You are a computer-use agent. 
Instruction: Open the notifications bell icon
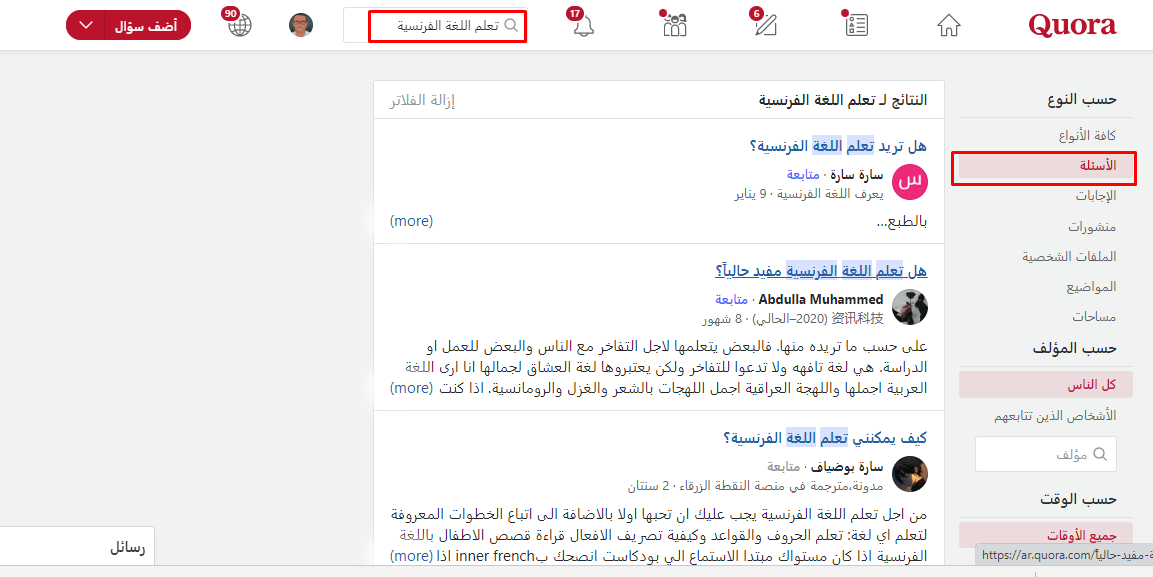click(x=584, y=26)
